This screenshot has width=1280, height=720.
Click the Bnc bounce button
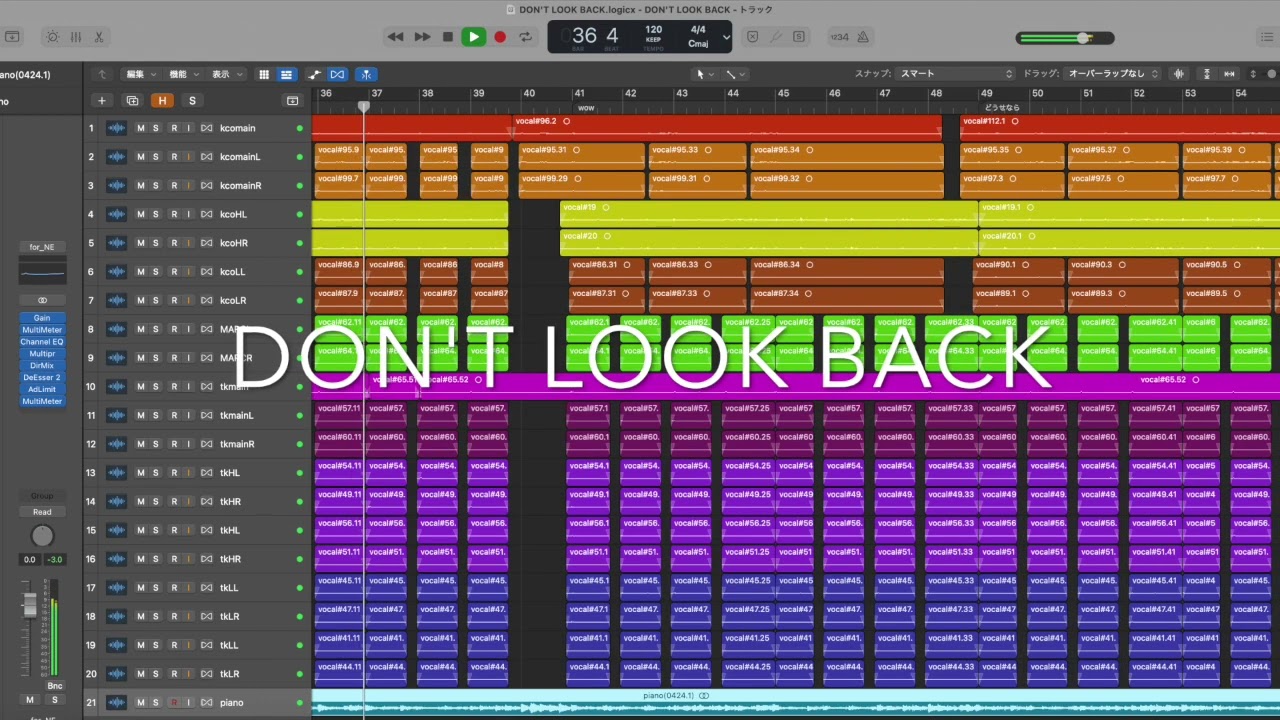(x=54, y=686)
